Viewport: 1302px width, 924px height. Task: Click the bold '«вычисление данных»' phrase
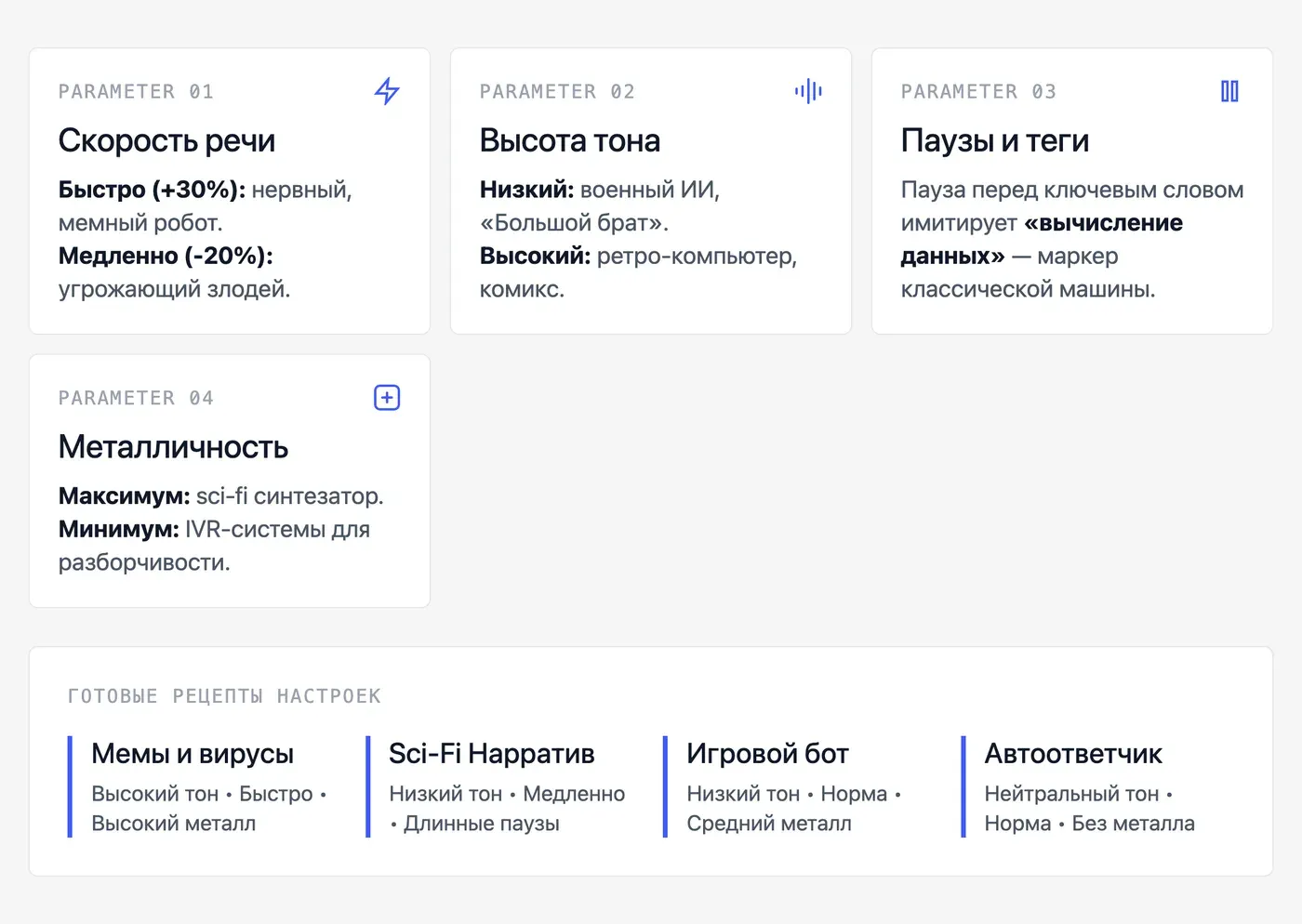tap(1042, 239)
